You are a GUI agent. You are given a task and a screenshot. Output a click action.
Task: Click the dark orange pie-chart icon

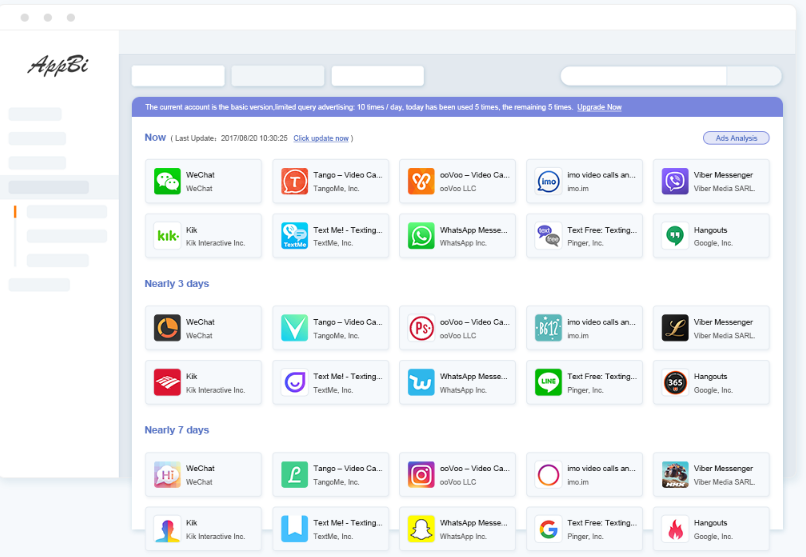[x=167, y=328]
